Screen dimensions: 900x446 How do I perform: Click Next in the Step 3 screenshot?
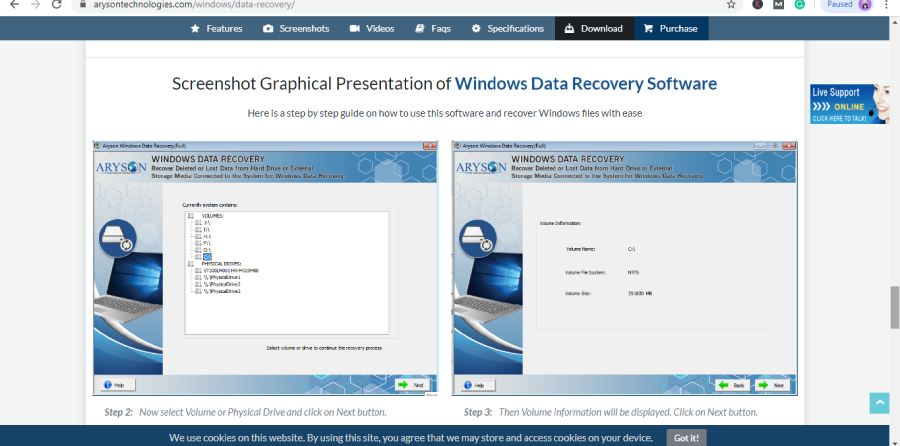point(771,385)
